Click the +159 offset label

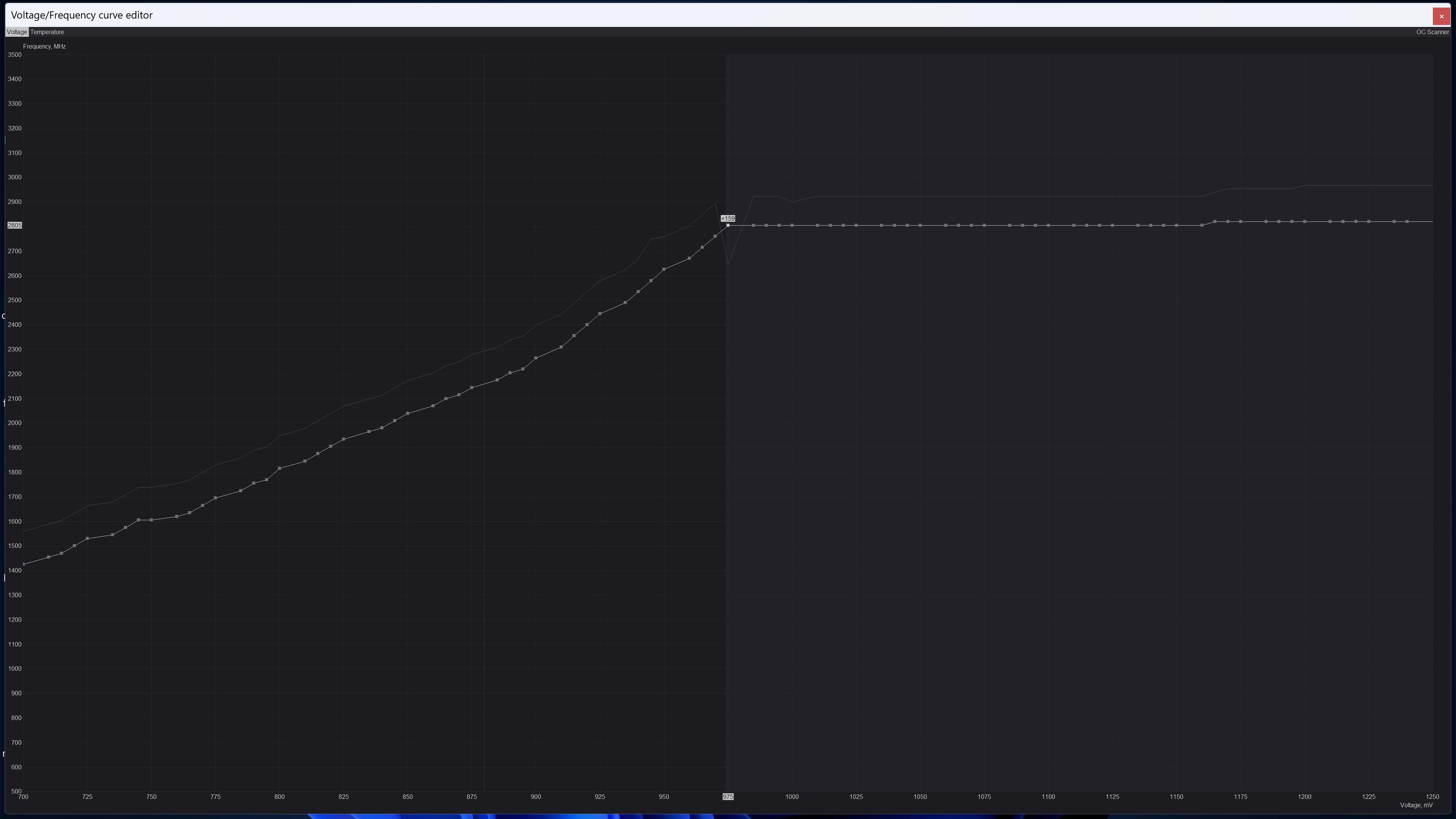728,218
